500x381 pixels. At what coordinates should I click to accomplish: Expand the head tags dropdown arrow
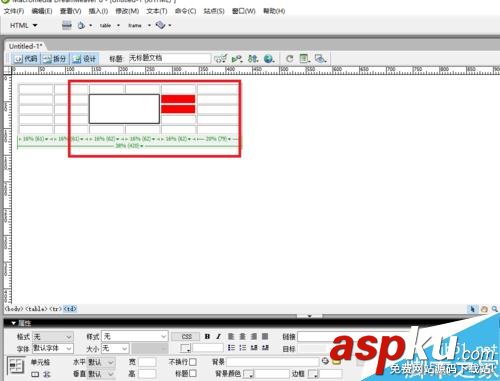(x=91, y=25)
